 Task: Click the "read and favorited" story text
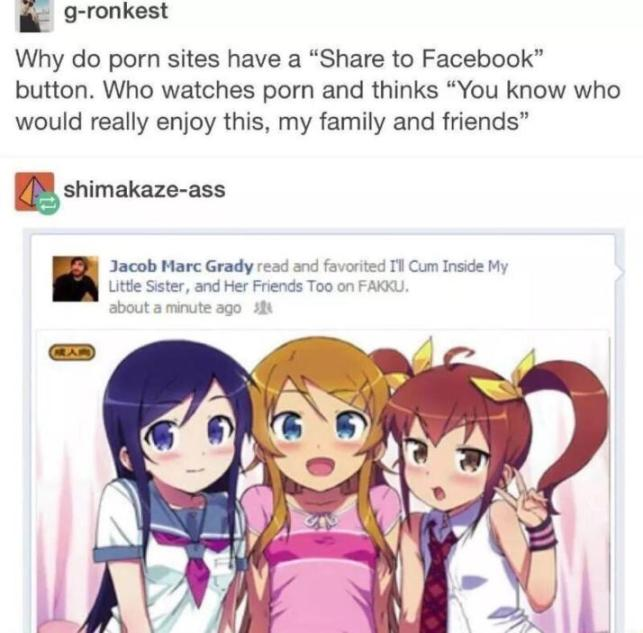(322, 266)
